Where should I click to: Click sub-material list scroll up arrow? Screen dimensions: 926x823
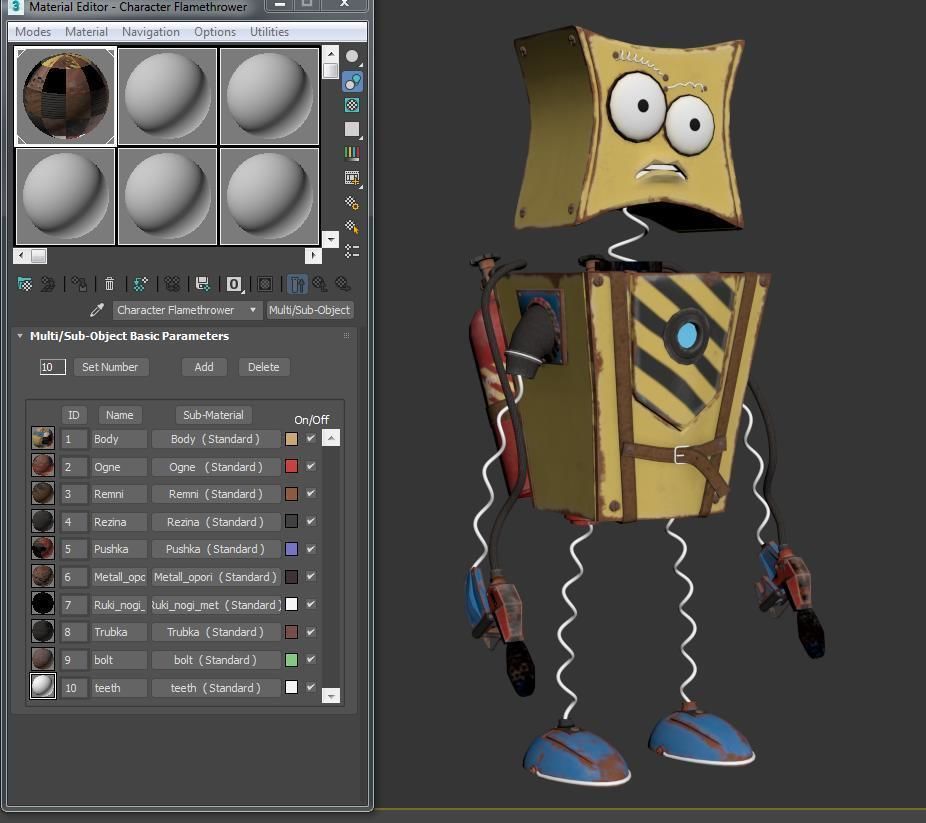coord(331,438)
